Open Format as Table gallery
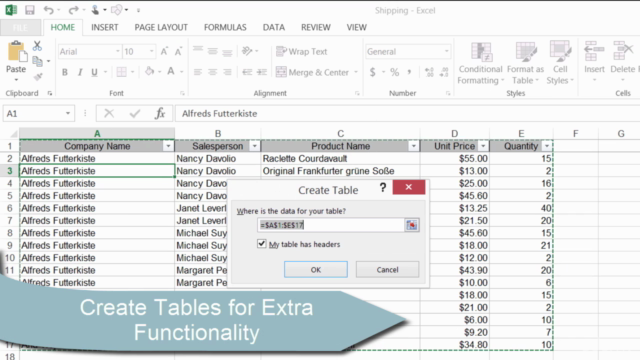This screenshot has width=640, height=360. [x=525, y=62]
